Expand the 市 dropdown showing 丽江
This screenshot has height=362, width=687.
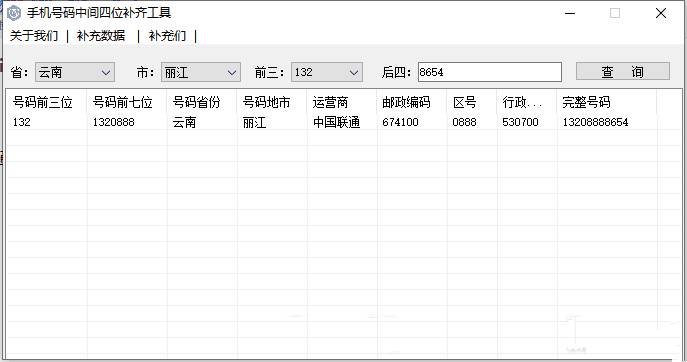pyautogui.click(x=201, y=72)
